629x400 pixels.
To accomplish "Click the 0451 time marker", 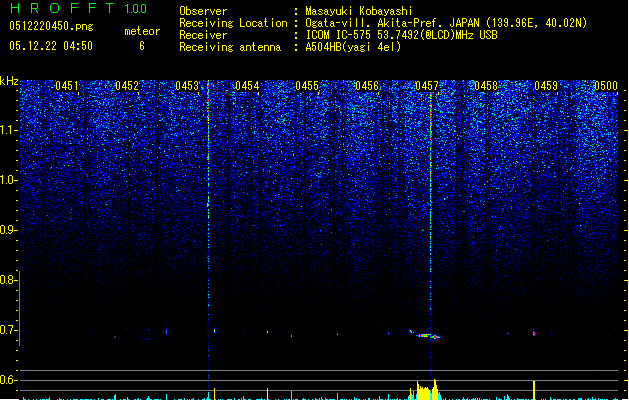I will click(x=67, y=86).
